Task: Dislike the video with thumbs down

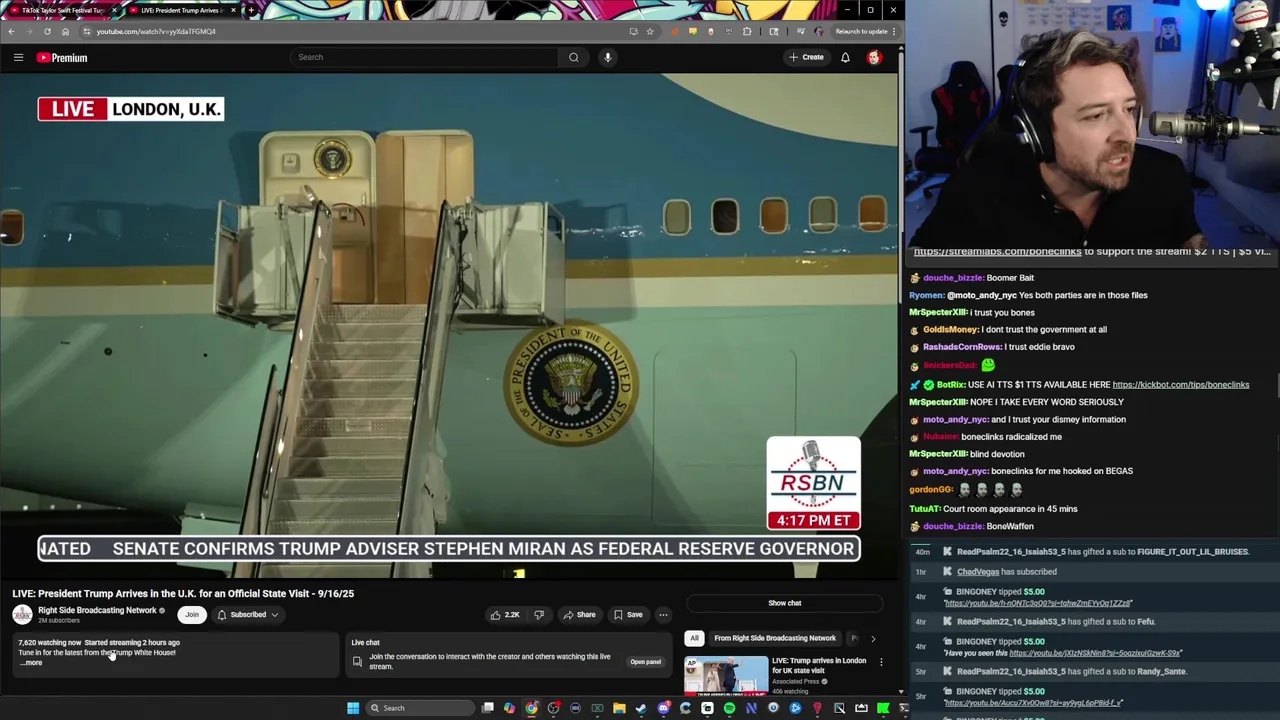Action: 539,615
